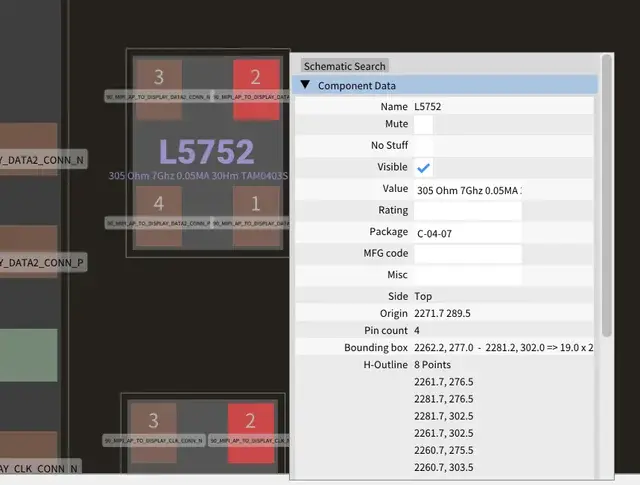This screenshot has height=485, width=640.
Task: Collapse the Component Data section
Action: (305, 86)
